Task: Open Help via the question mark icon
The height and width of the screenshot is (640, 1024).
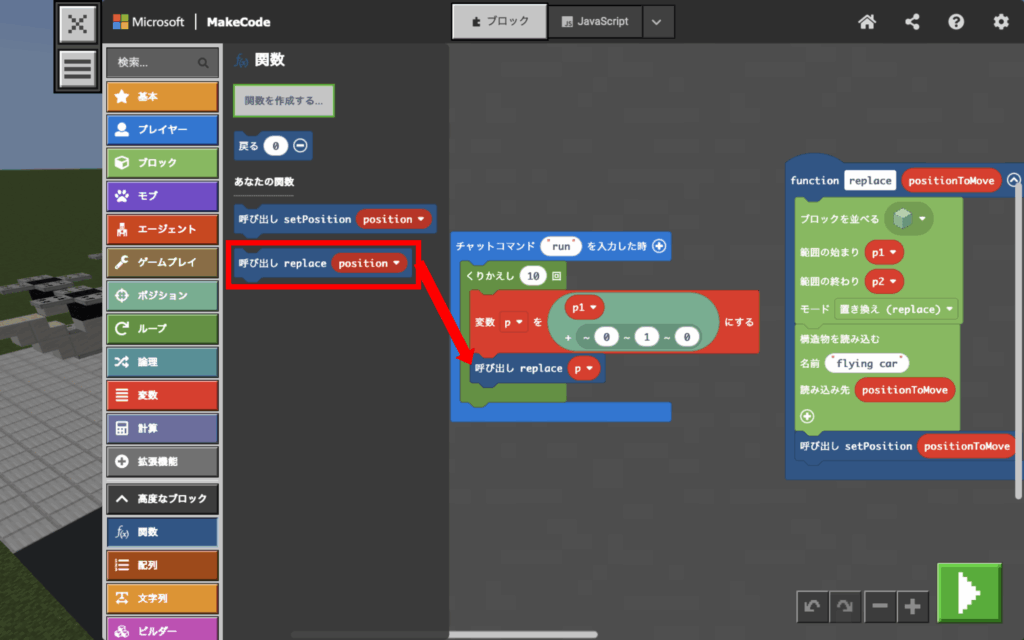Action: coord(956,22)
